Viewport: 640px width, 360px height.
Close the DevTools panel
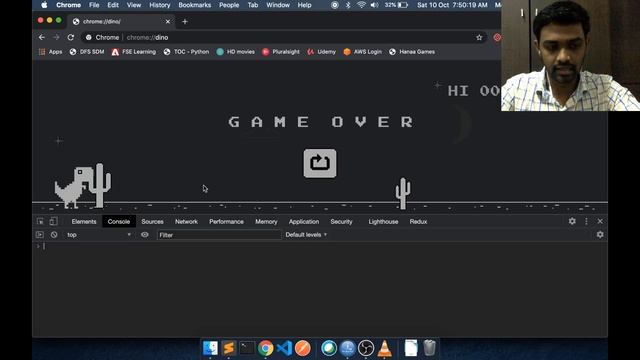pyautogui.click(x=600, y=221)
